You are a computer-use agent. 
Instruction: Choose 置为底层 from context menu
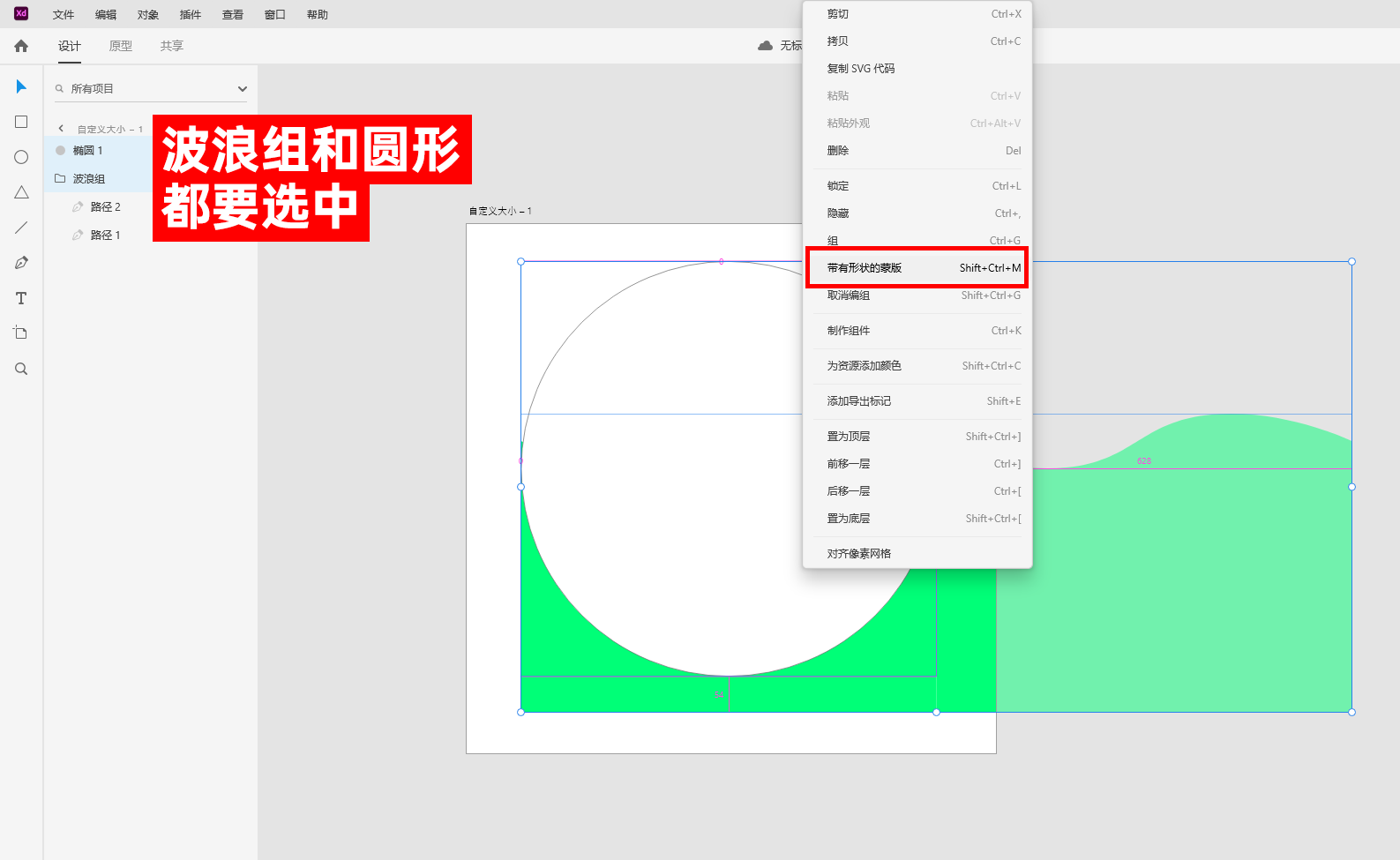917,519
